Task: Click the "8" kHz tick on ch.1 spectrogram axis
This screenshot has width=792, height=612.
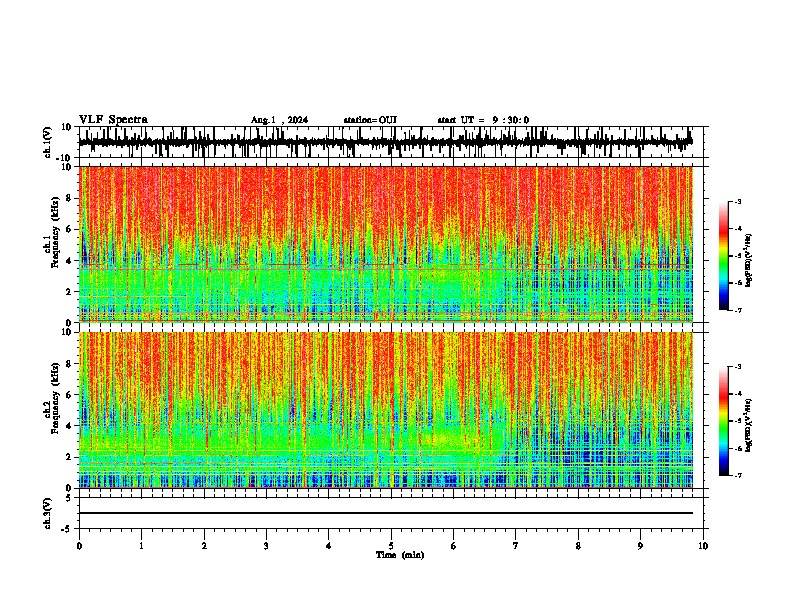Action: click(x=70, y=198)
